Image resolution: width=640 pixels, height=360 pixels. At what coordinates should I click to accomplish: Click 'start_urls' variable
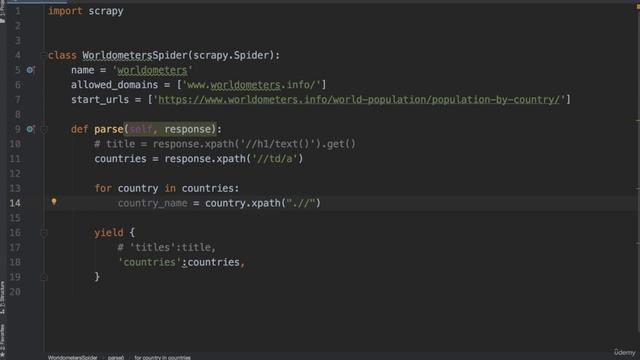coord(100,100)
